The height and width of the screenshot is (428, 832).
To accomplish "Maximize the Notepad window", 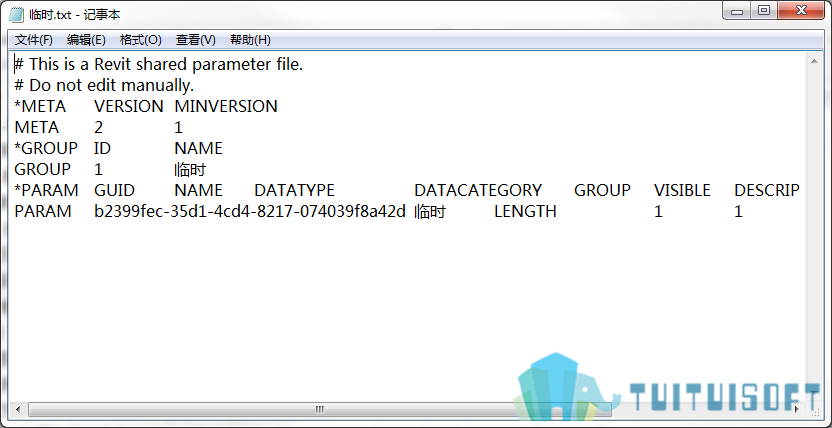I will pyautogui.click(x=764, y=11).
